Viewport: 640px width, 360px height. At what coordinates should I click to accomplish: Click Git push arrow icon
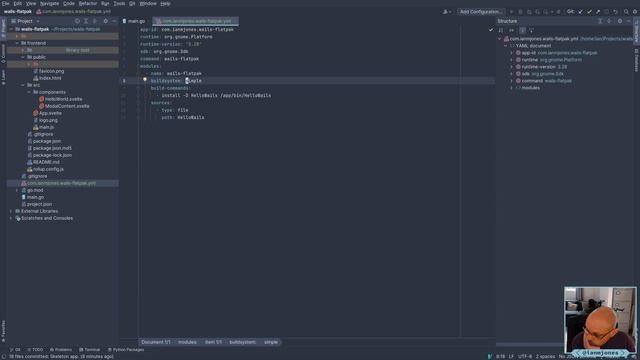(598, 12)
